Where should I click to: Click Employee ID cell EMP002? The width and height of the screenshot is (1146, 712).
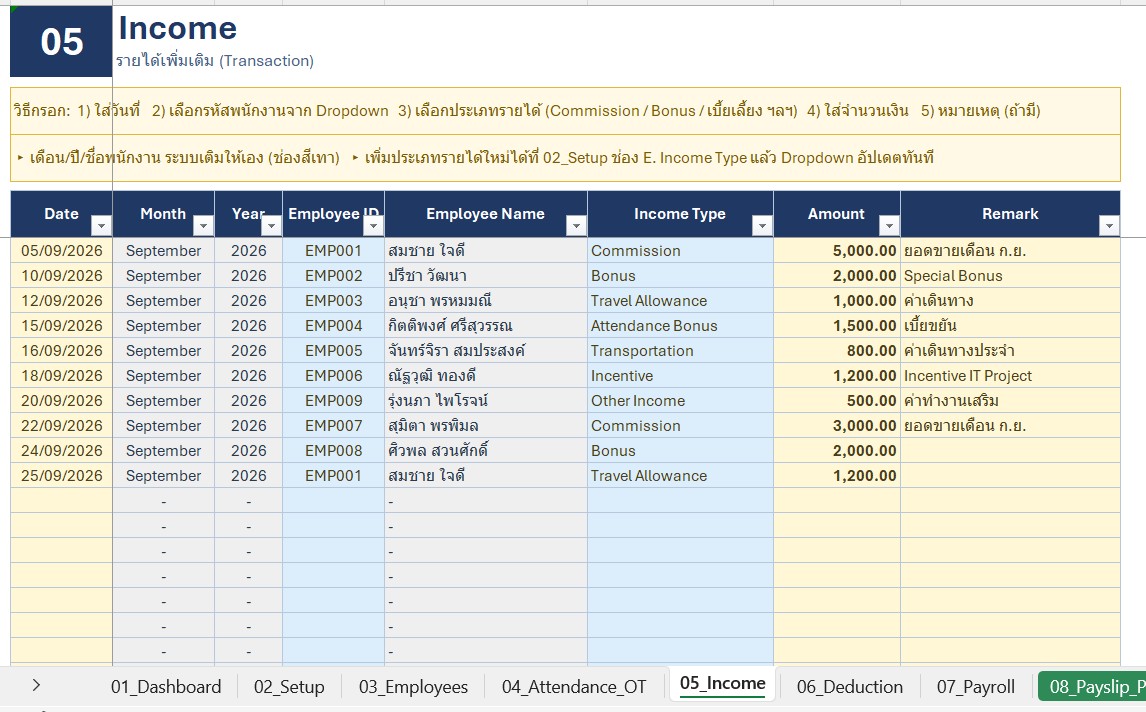(x=333, y=276)
